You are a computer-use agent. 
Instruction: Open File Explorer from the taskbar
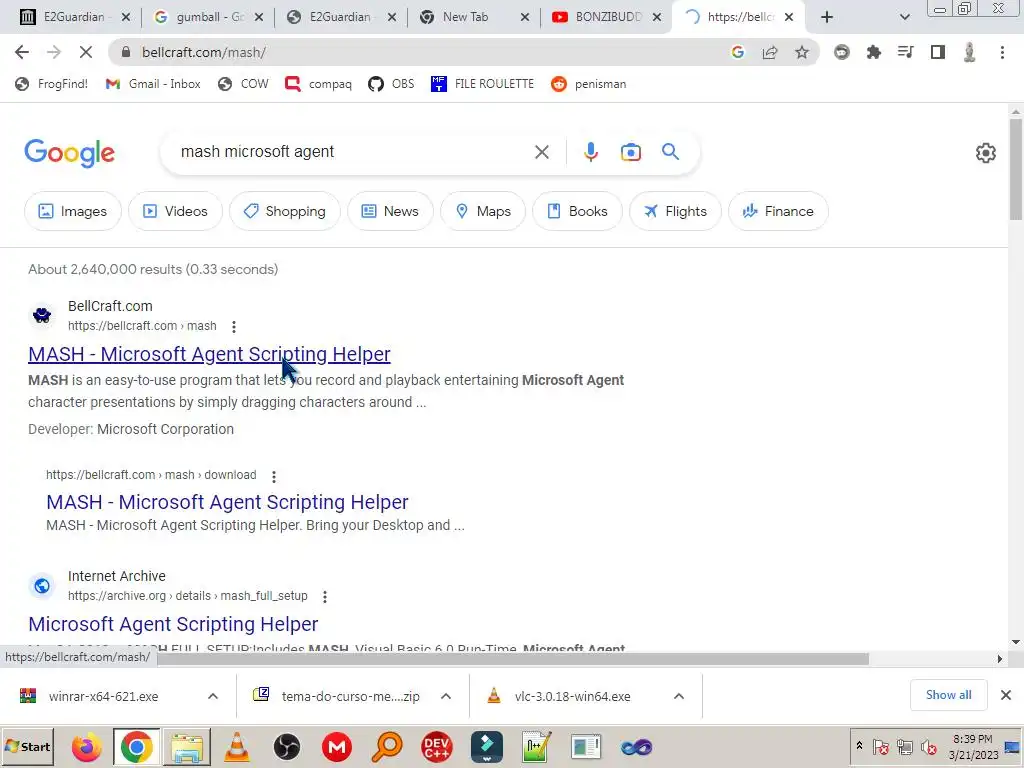point(187,747)
